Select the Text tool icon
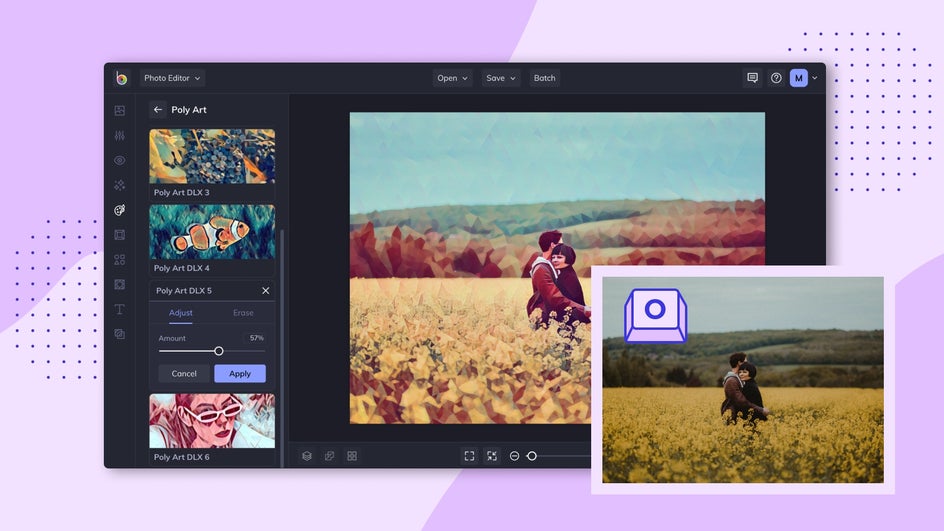The image size is (944, 531). [x=120, y=309]
